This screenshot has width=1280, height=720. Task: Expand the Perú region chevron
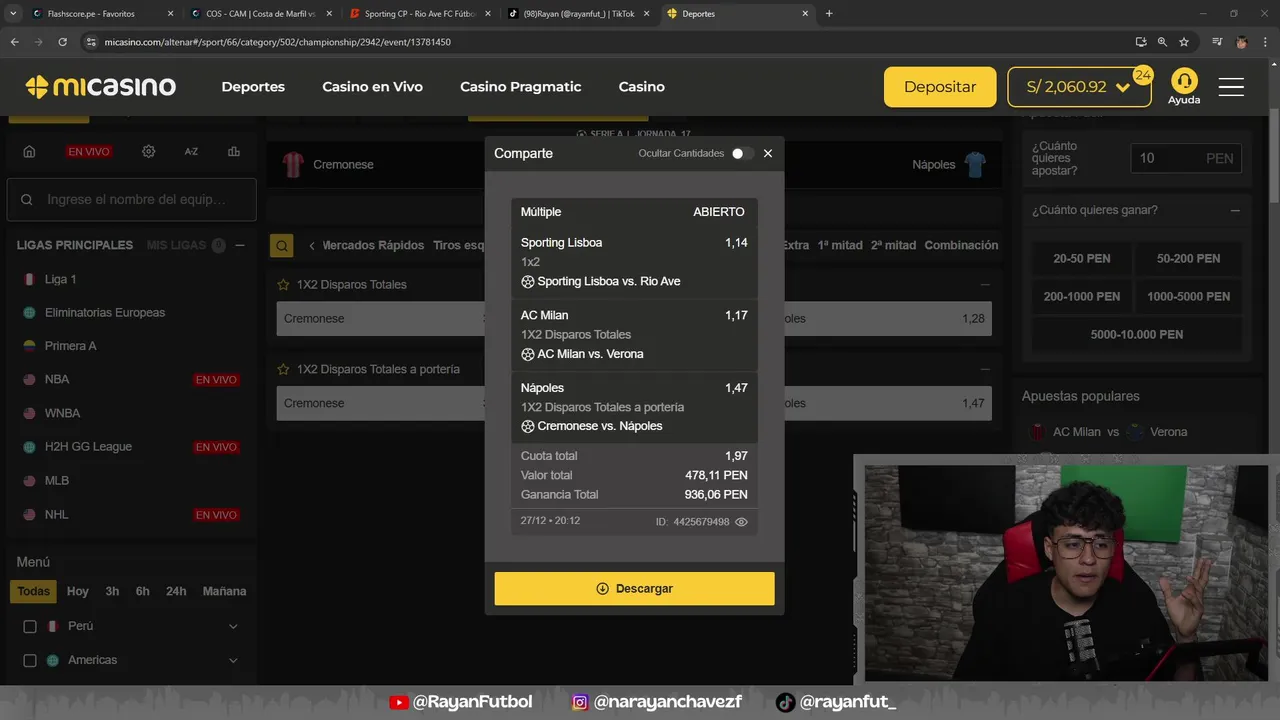tap(233, 626)
